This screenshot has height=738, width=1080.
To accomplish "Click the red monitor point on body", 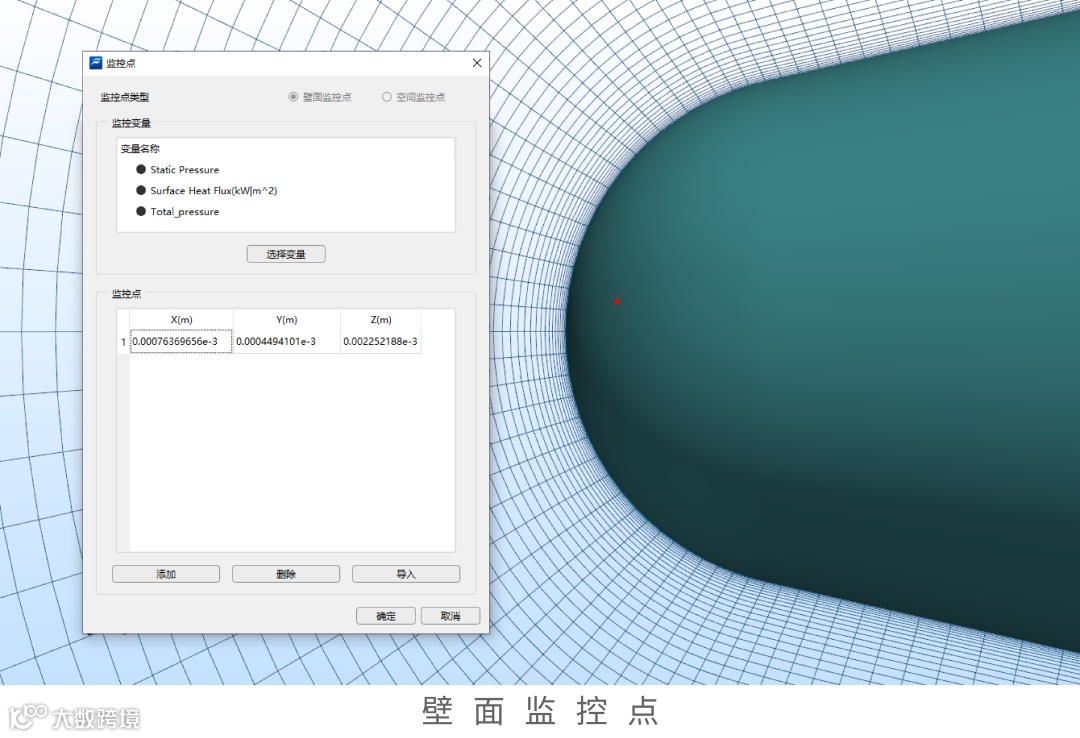I will click(x=617, y=301).
